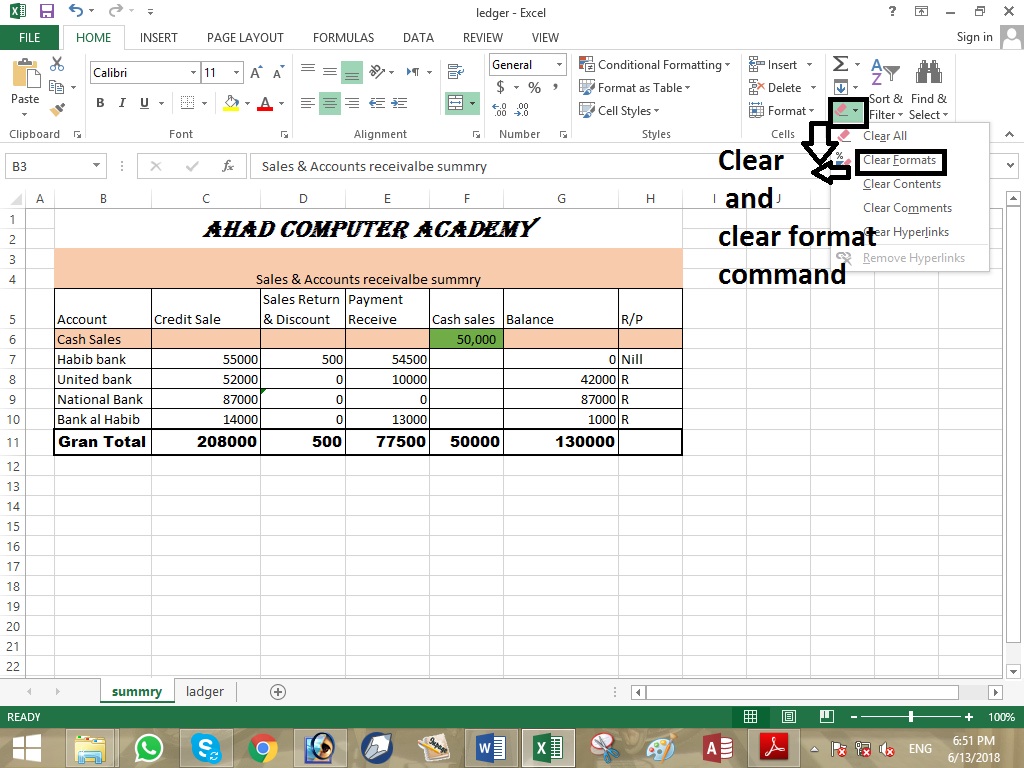Toggle Italic formatting
1024x768 pixels.
(121, 102)
